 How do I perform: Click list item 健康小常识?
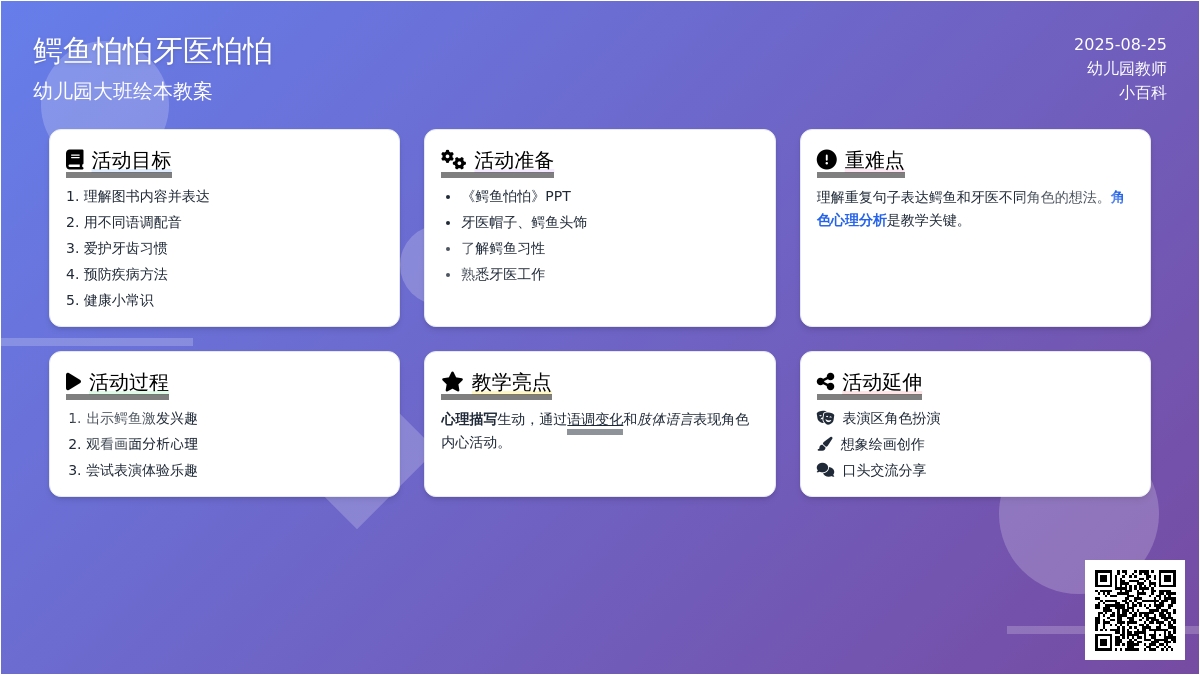118,300
